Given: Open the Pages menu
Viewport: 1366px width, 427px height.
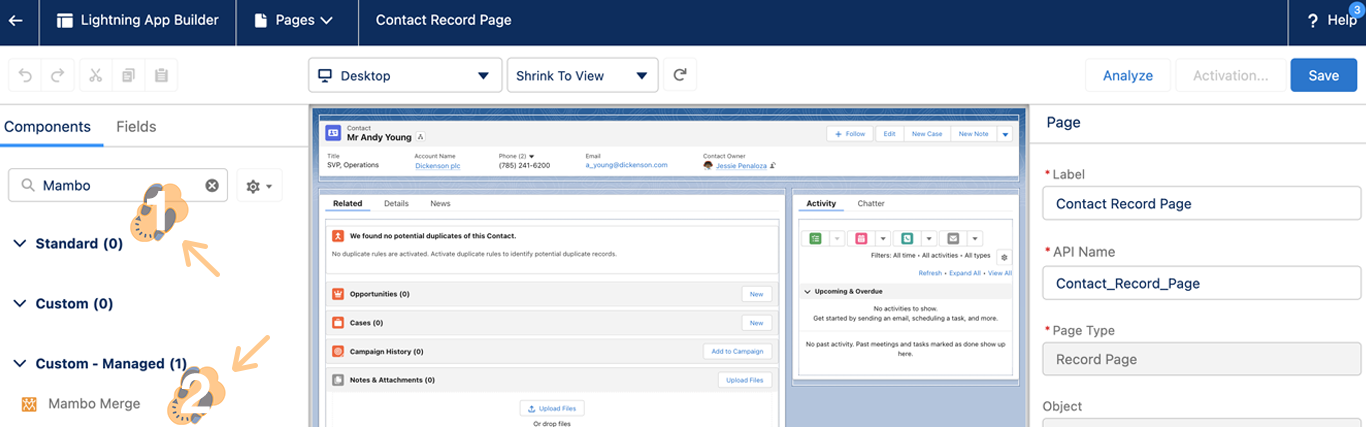Looking at the screenshot, I should pyautogui.click(x=294, y=20).
